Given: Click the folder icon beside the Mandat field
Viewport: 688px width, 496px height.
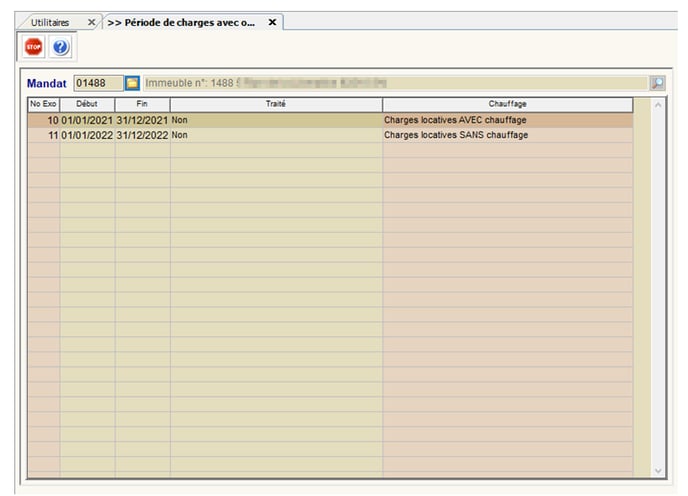Looking at the screenshot, I should coord(132,83).
